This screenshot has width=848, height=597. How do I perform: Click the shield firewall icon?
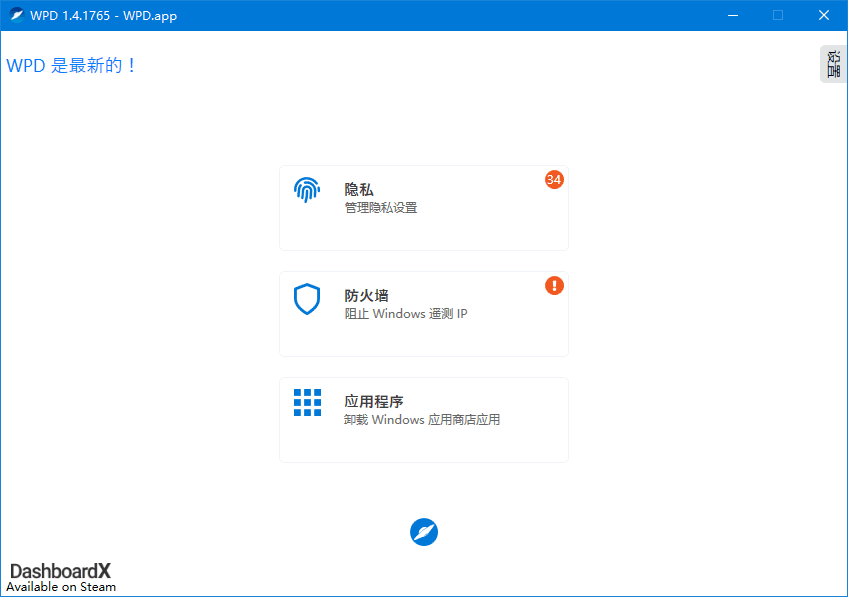click(x=307, y=298)
